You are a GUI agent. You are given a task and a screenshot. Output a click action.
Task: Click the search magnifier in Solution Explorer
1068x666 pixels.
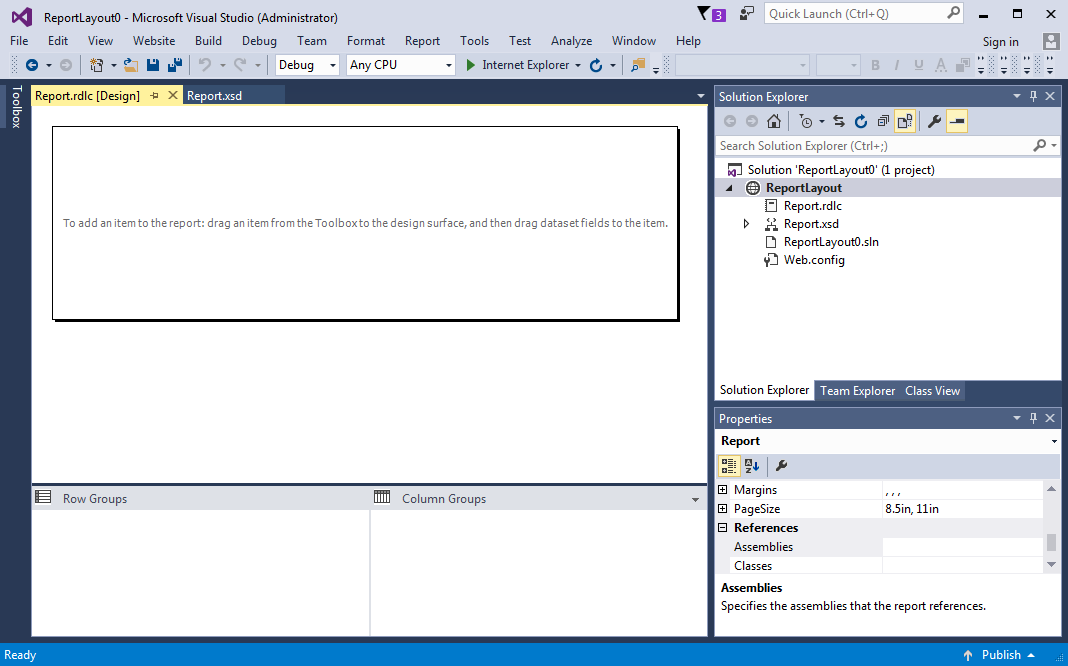click(1039, 145)
